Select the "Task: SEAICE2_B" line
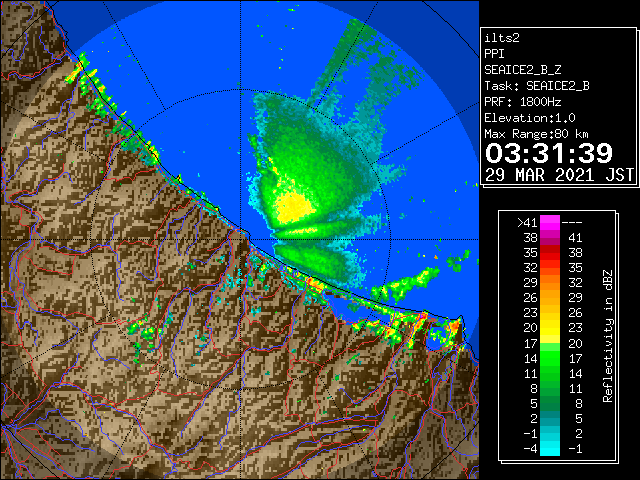 [x=537, y=86]
